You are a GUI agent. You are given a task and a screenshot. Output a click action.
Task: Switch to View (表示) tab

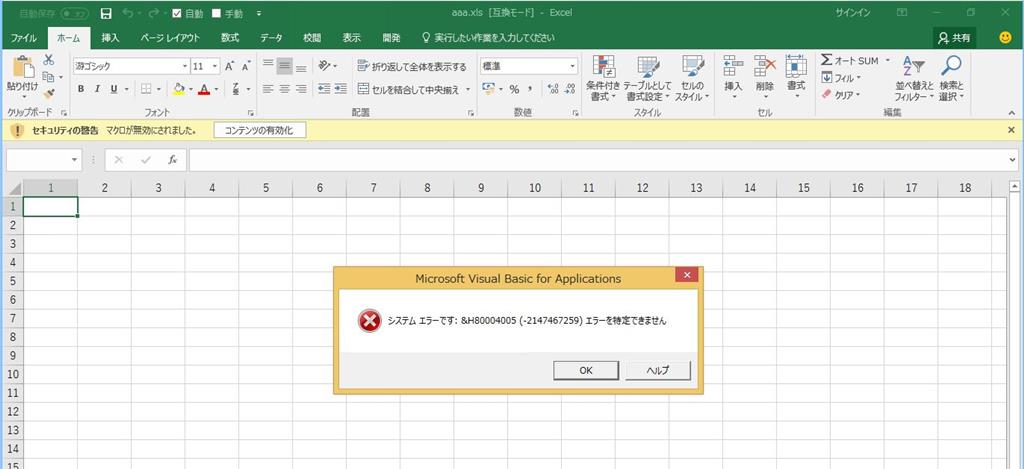point(352,38)
